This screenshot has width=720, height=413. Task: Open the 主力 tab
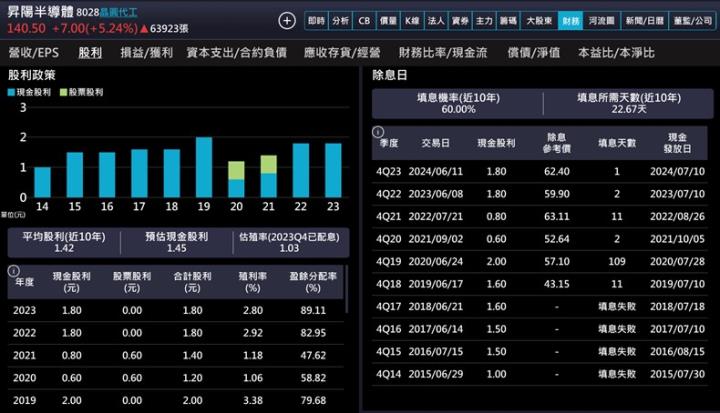click(484, 21)
